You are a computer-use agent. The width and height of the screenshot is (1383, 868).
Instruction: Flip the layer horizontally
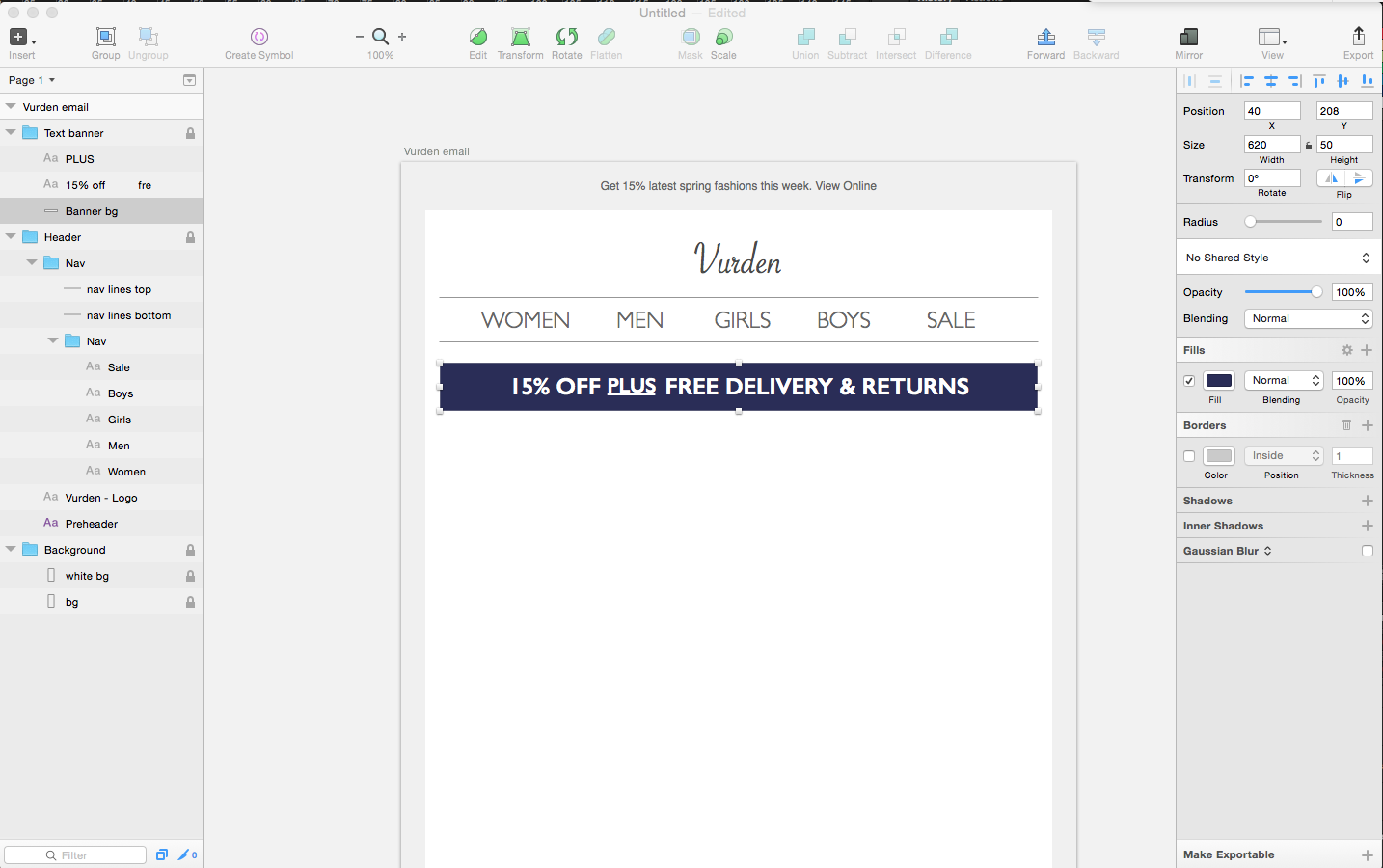[1331, 178]
